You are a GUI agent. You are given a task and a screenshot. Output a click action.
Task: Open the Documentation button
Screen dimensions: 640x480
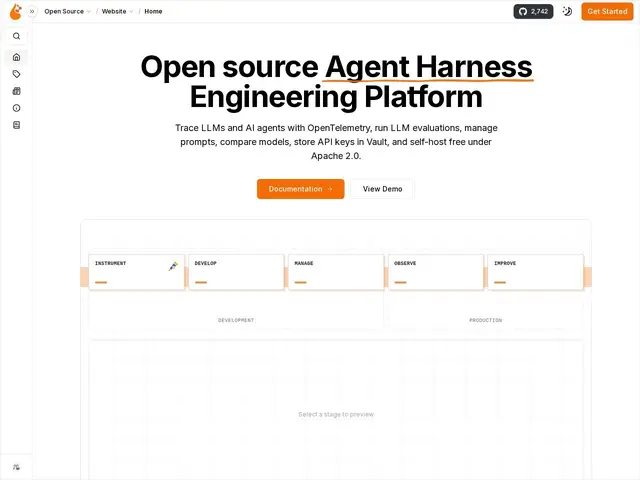[x=300, y=189]
